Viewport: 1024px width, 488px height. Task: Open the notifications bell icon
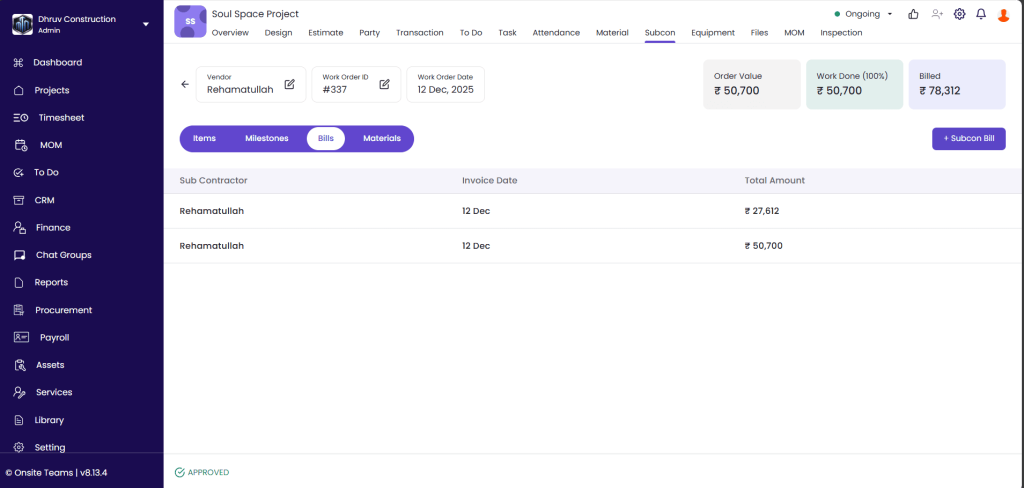[x=981, y=14]
